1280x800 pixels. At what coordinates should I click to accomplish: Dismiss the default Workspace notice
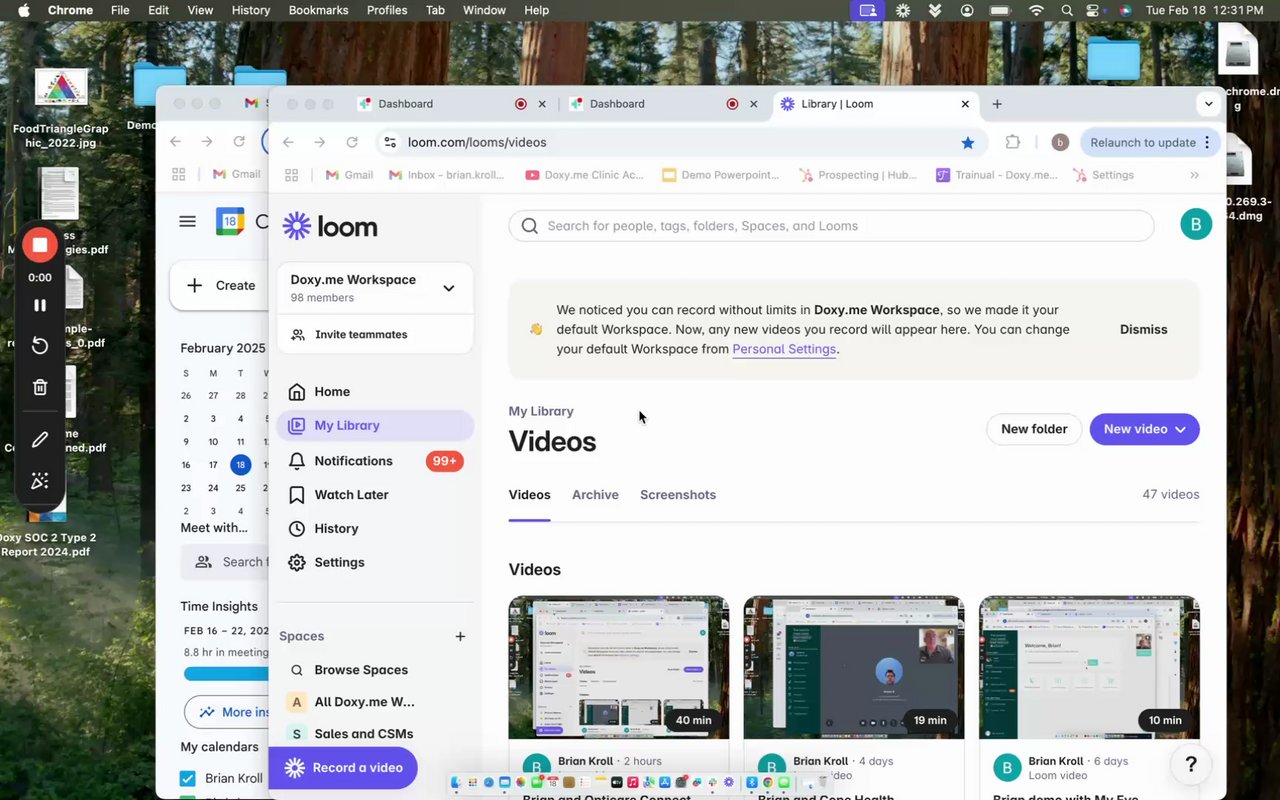(1144, 329)
